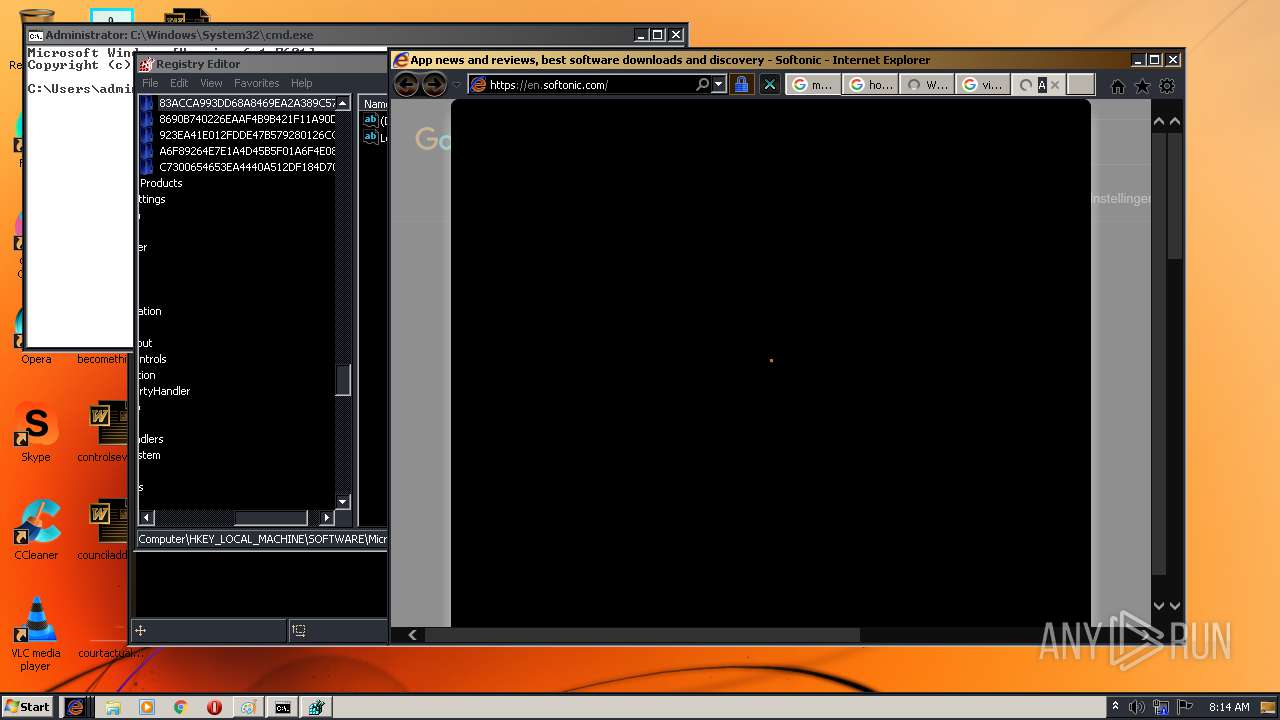The height and width of the screenshot is (720, 1280).
Task: Open Windows Explorer from taskbar
Action: 113,707
